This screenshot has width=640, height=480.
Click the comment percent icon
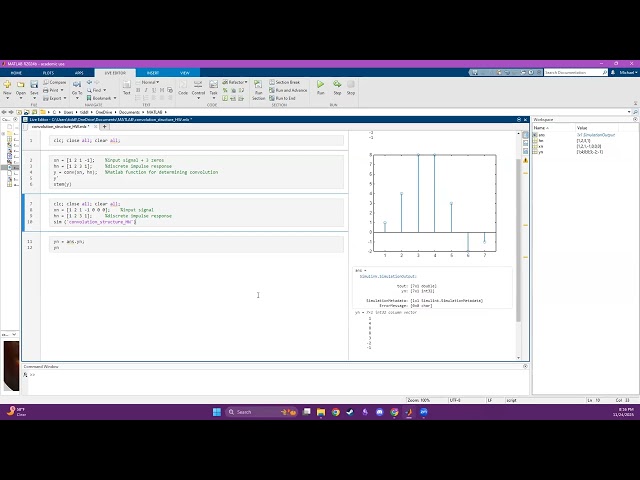[225, 90]
